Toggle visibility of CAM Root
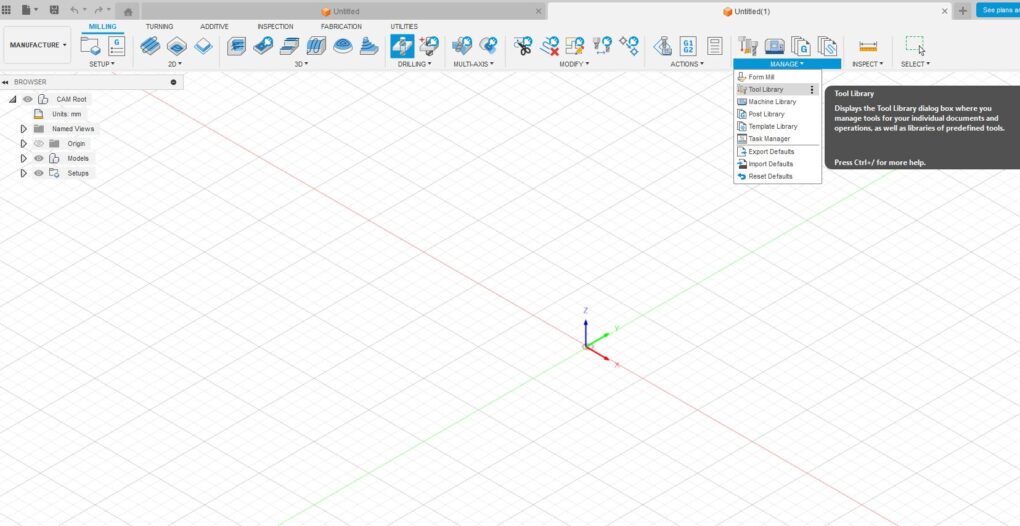 (27, 99)
